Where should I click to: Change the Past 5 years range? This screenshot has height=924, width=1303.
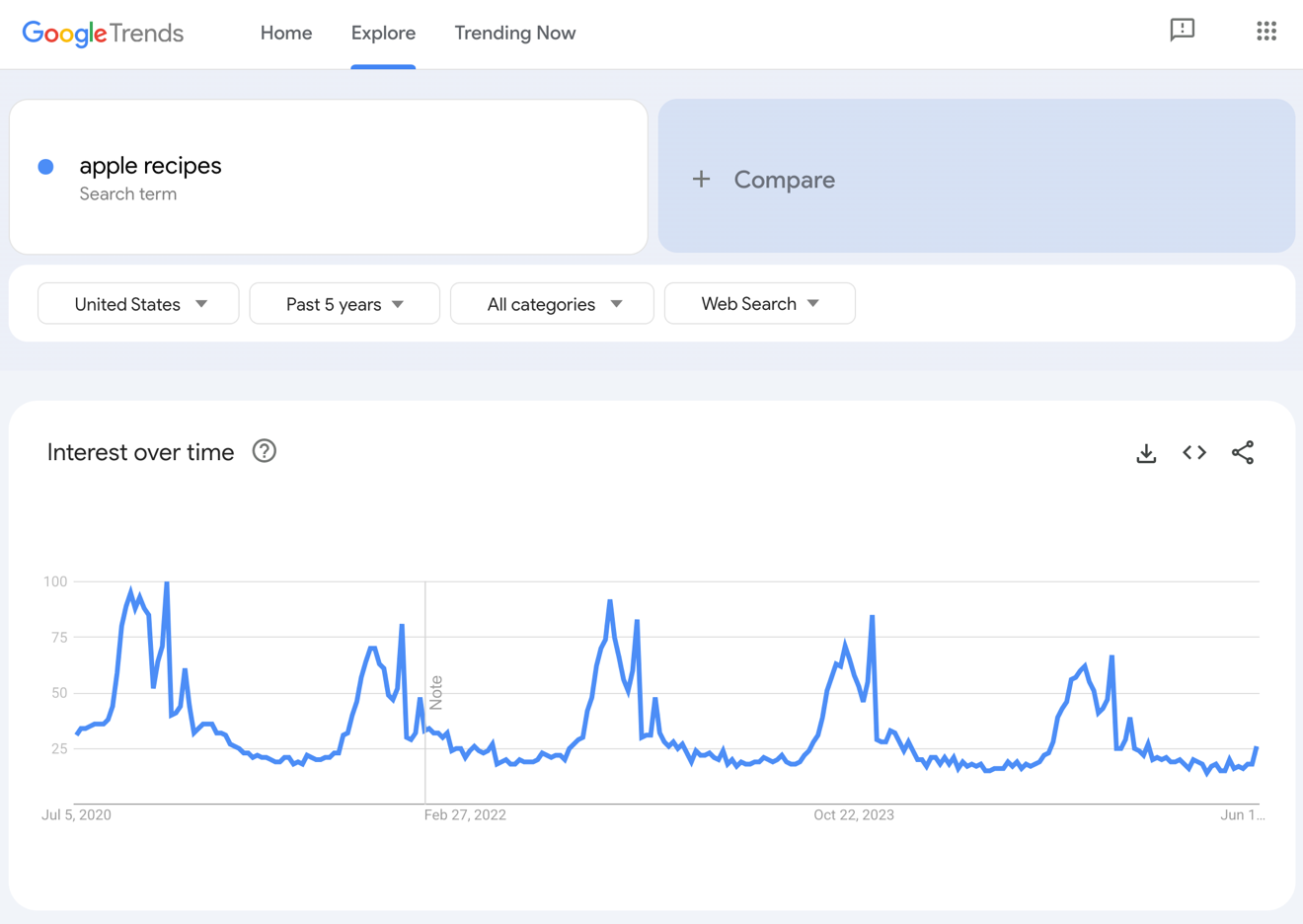[345, 303]
